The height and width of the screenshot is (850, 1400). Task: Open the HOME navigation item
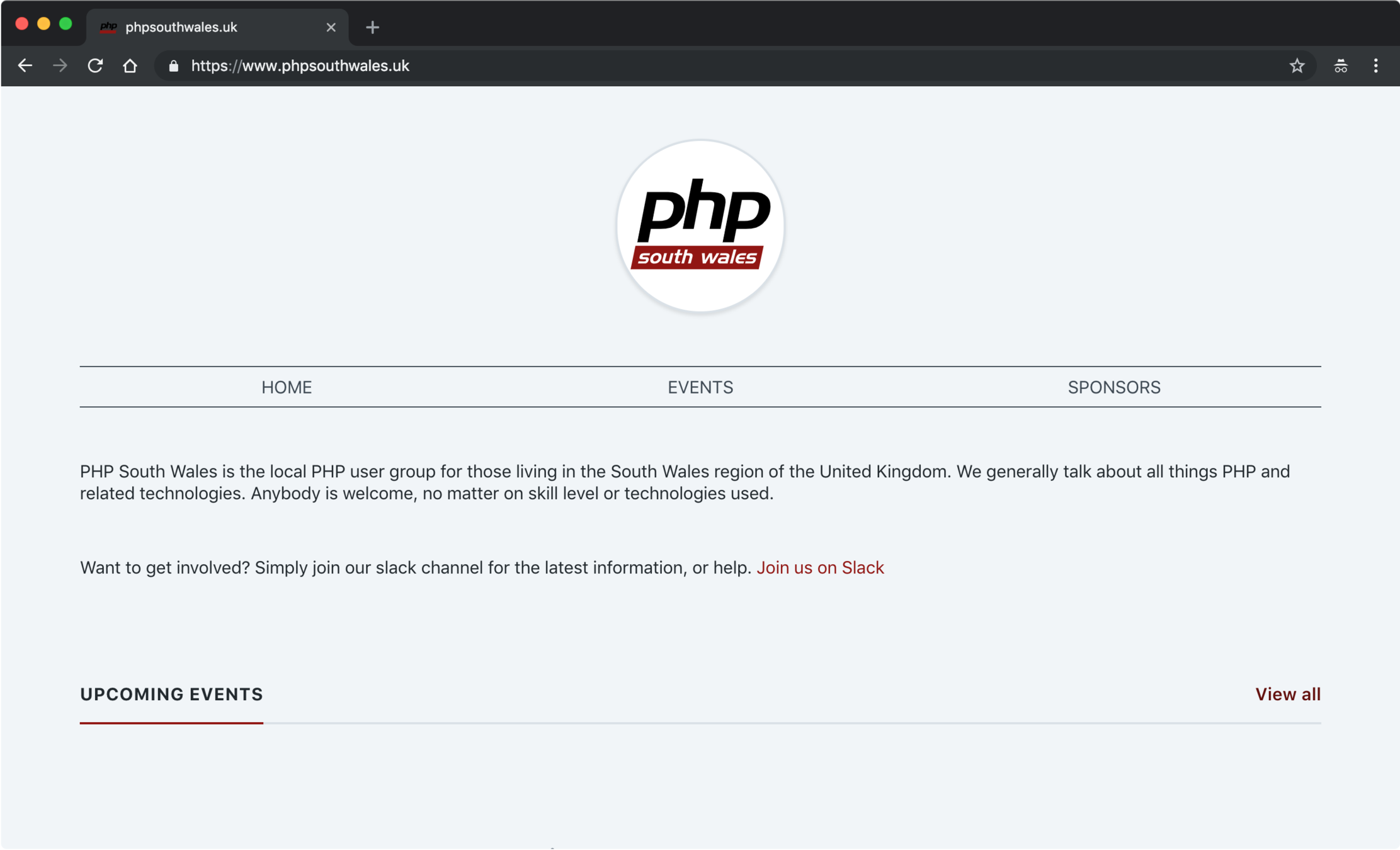tap(287, 387)
